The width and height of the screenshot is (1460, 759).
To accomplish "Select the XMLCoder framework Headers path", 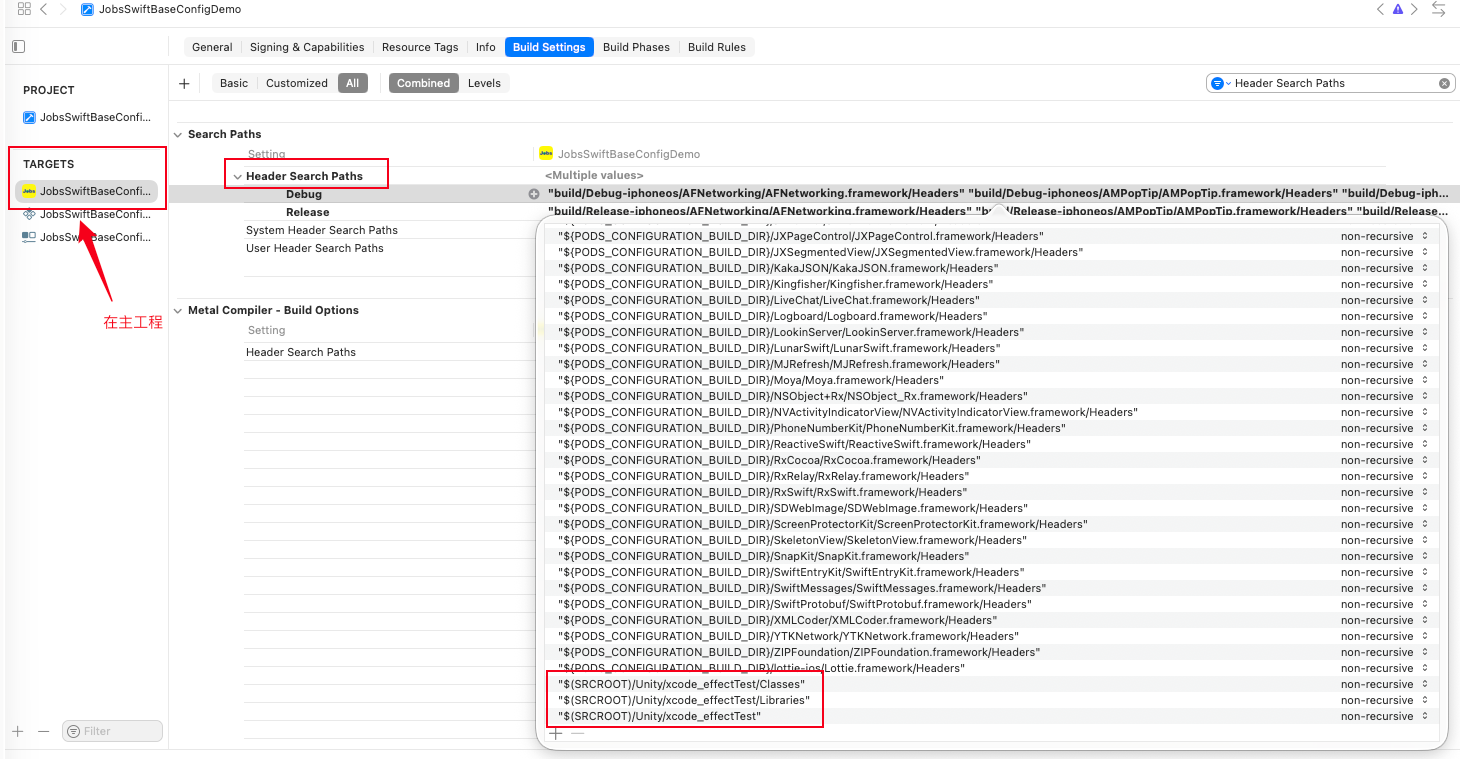I will (776, 620).
